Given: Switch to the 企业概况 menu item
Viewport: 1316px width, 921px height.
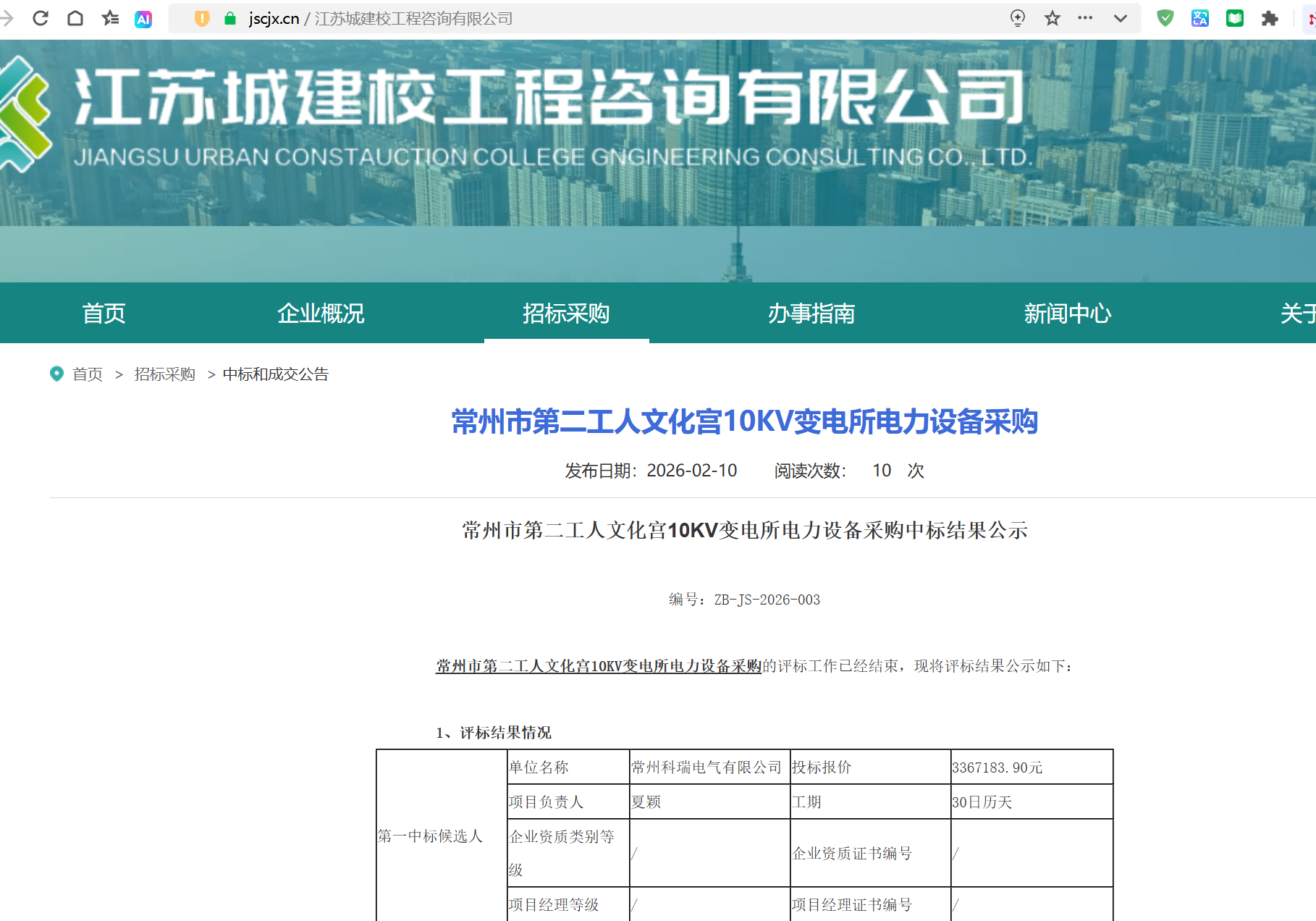Looking at the screenshot, I should click(x=321, y=313).
